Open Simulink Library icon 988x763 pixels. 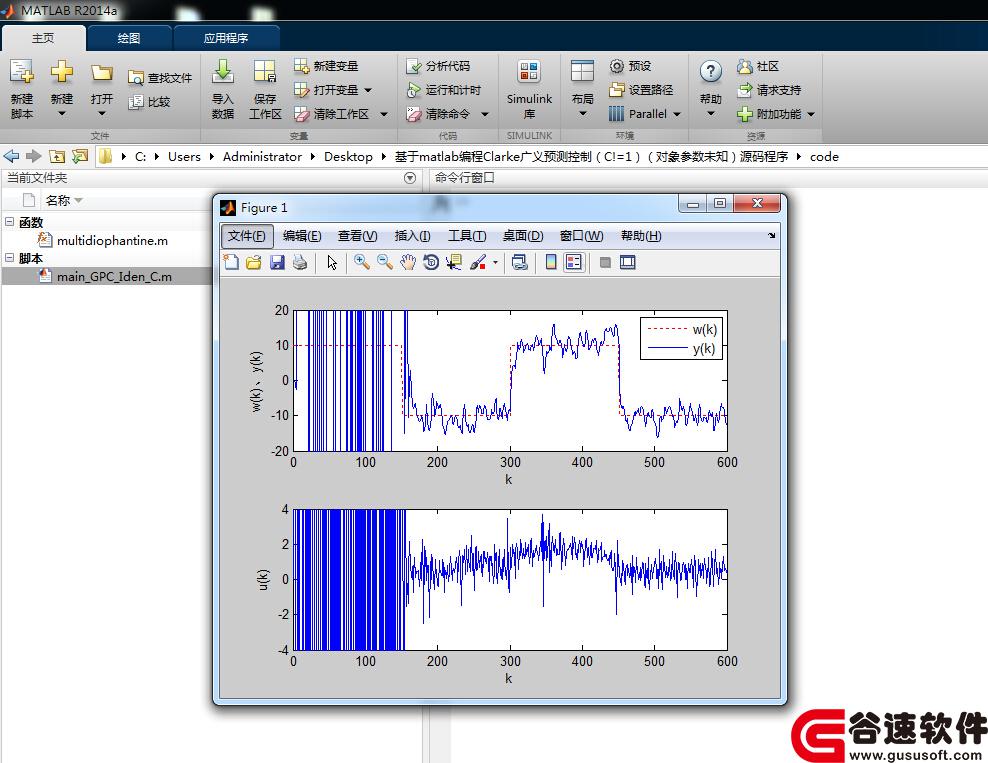click(529, 72)
